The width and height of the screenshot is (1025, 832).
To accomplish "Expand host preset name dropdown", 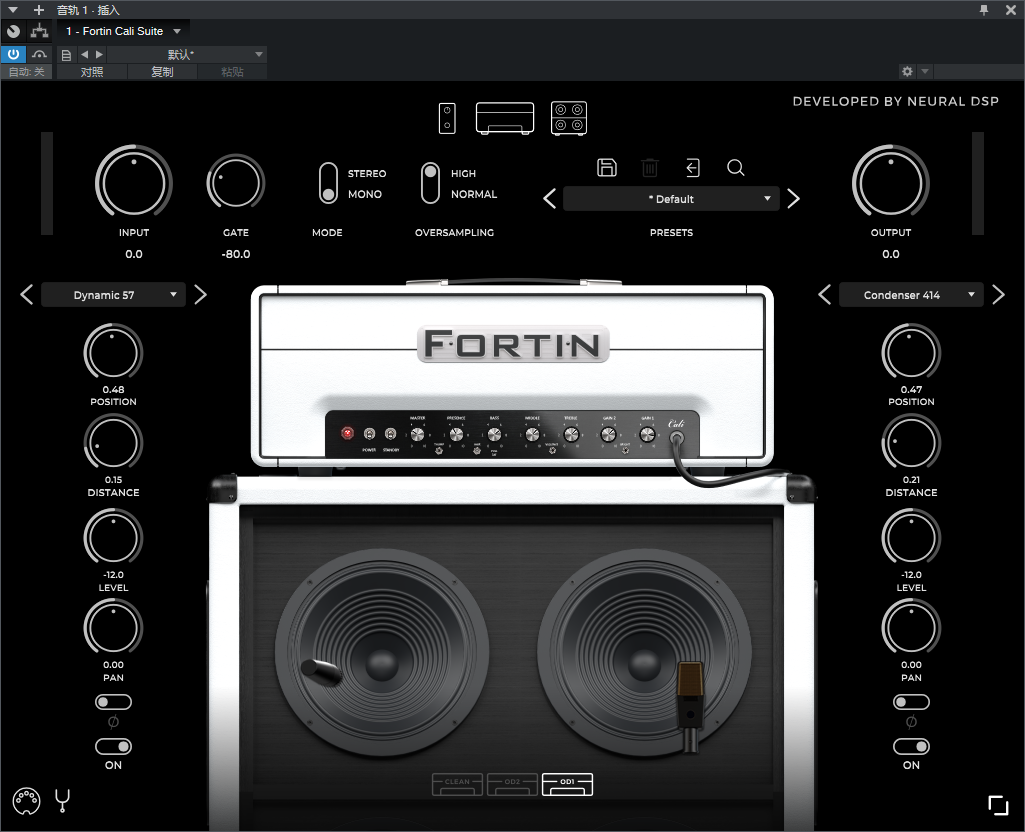I will tap(259, 55).
